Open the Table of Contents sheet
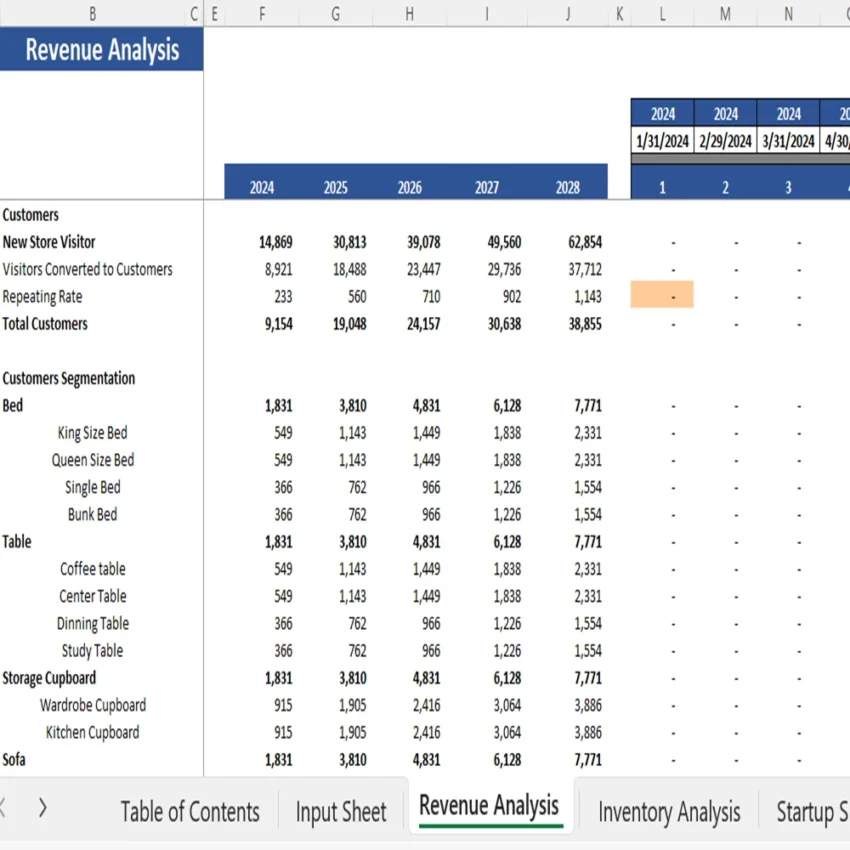Viewport: 850px width, 850px height. tap(190, 811)
